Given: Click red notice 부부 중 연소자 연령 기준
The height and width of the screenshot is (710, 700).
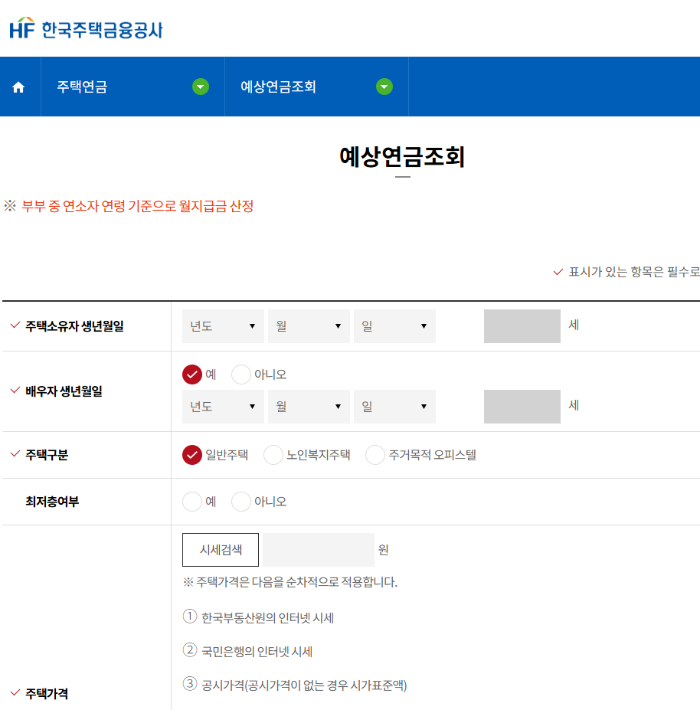Looking at the screenshot, I should 138,206.
